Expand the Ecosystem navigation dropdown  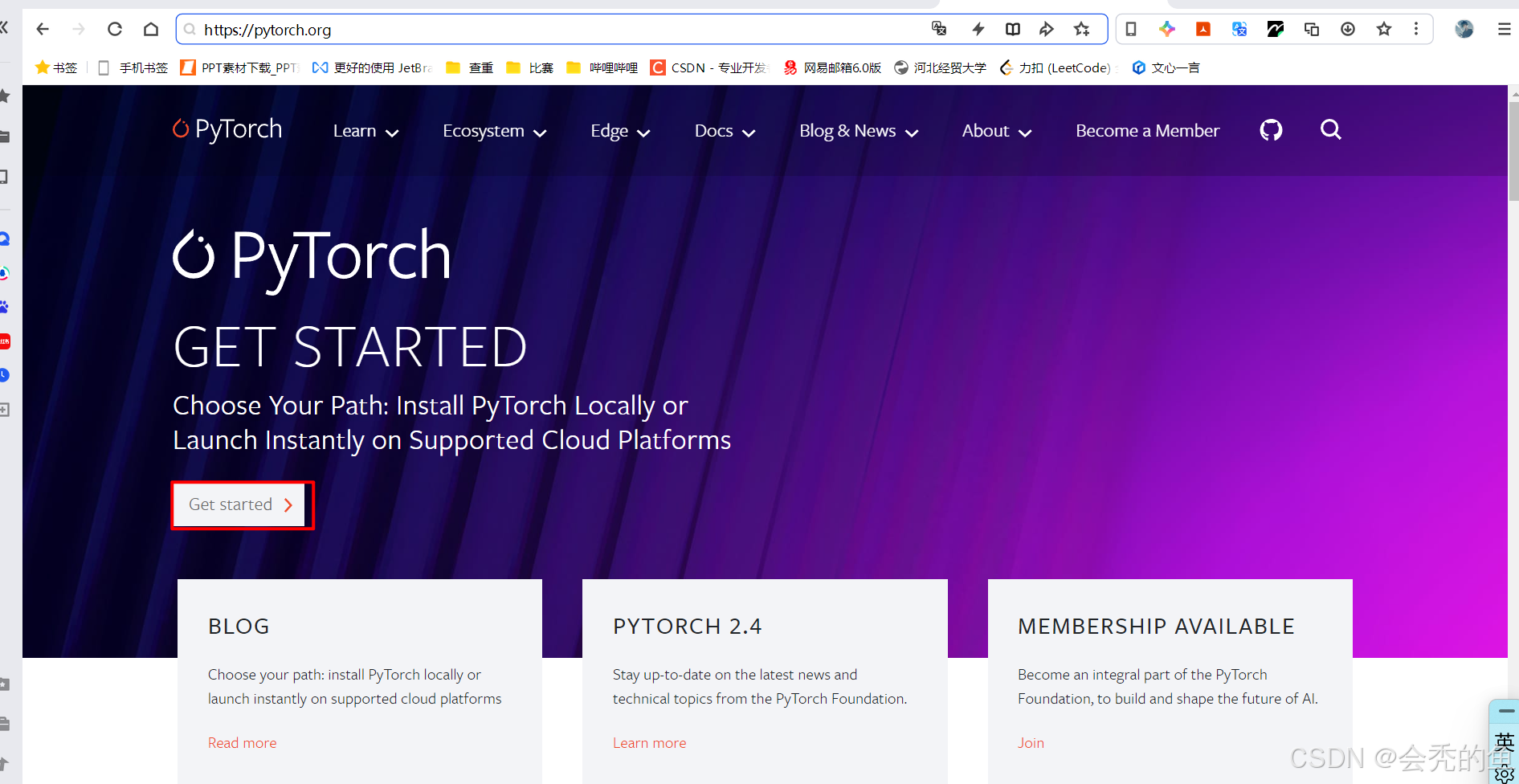coord(495,131)
